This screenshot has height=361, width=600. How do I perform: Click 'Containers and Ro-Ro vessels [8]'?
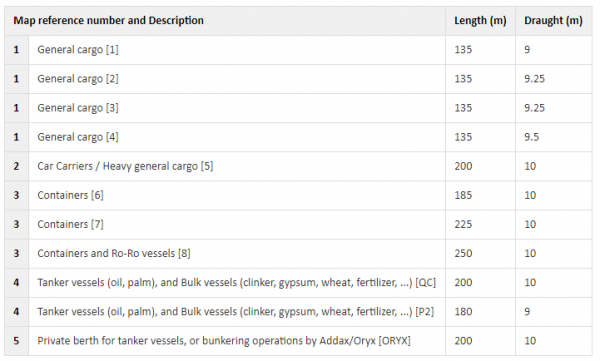(114, 253)
